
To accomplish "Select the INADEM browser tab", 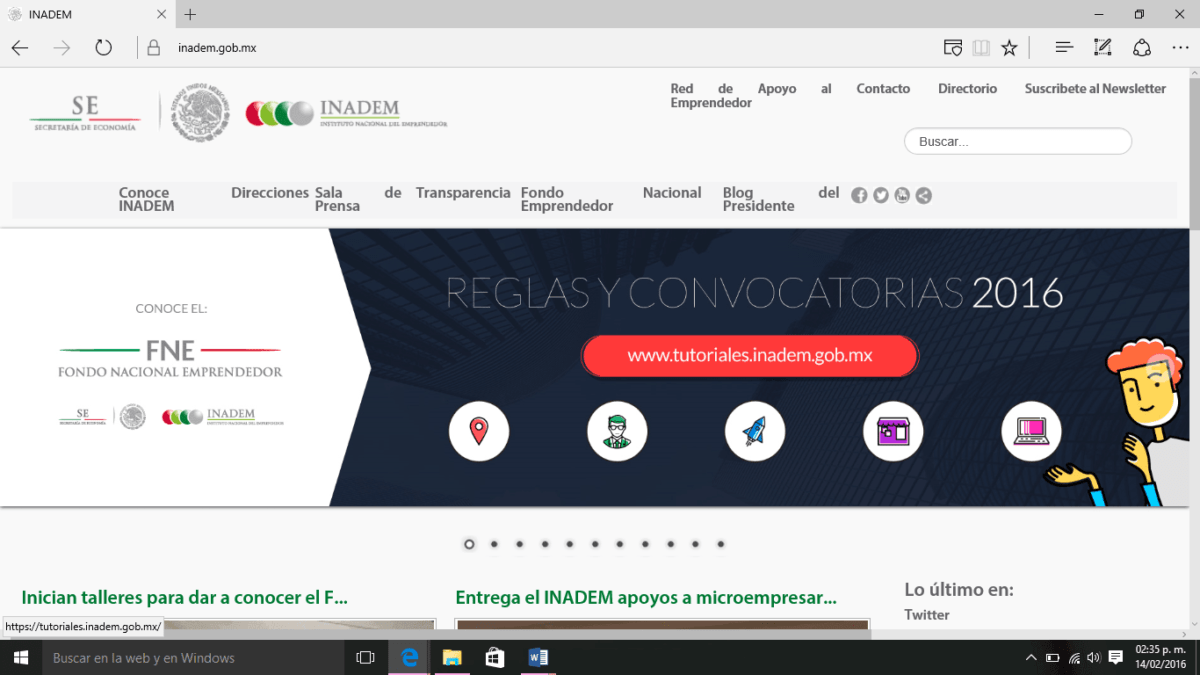I will 88,14.
